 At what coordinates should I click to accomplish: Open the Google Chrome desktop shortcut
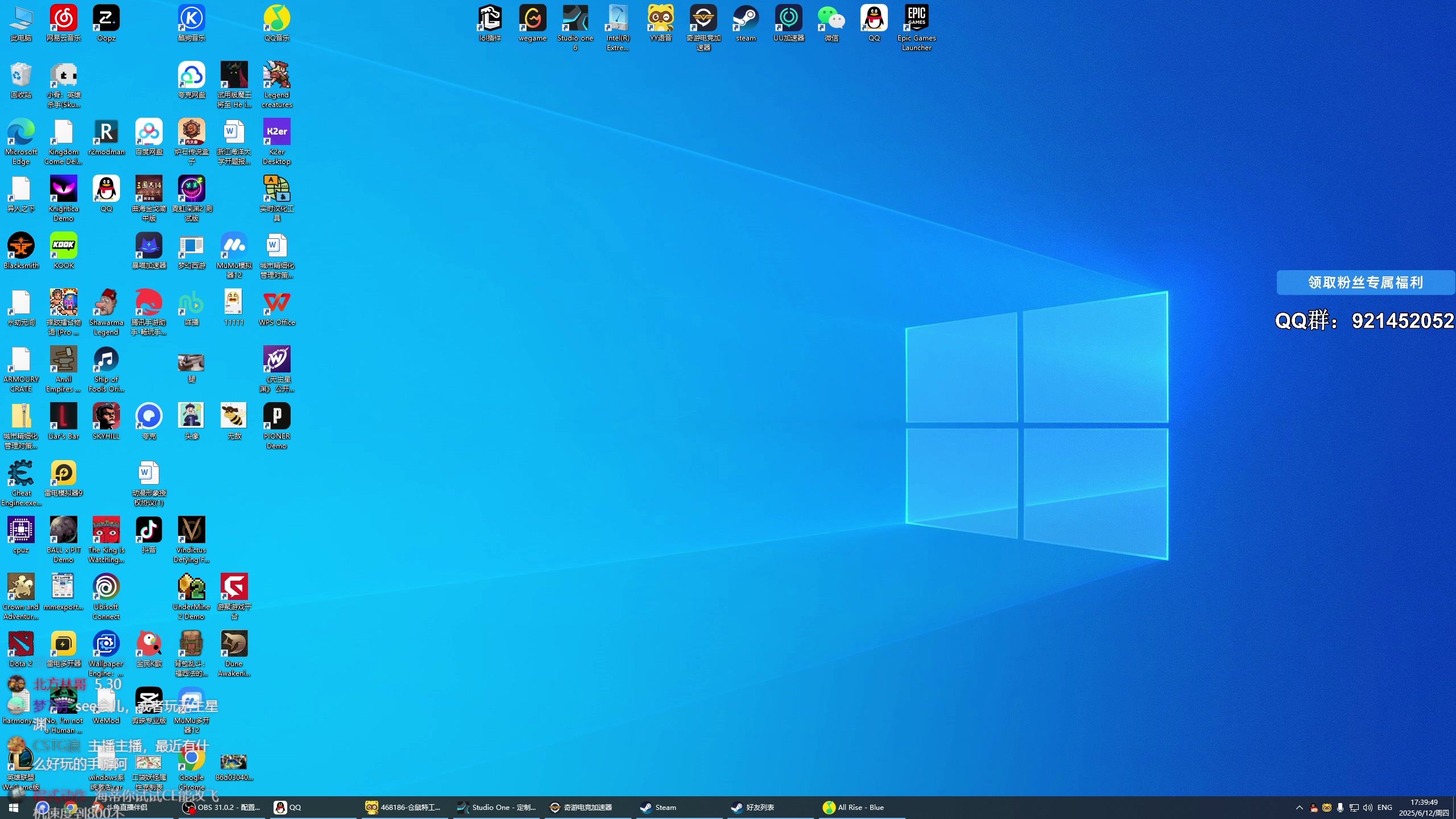click(191, 767)
